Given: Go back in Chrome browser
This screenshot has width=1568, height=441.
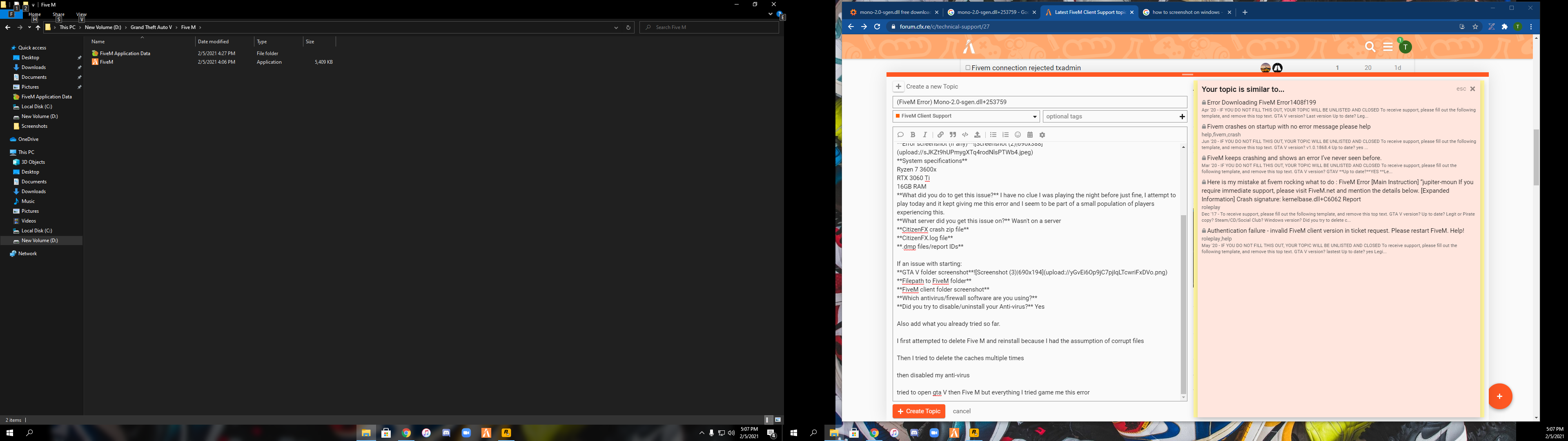Looking at the screenshot, I should pyautogui.click(x=850, y=27).
